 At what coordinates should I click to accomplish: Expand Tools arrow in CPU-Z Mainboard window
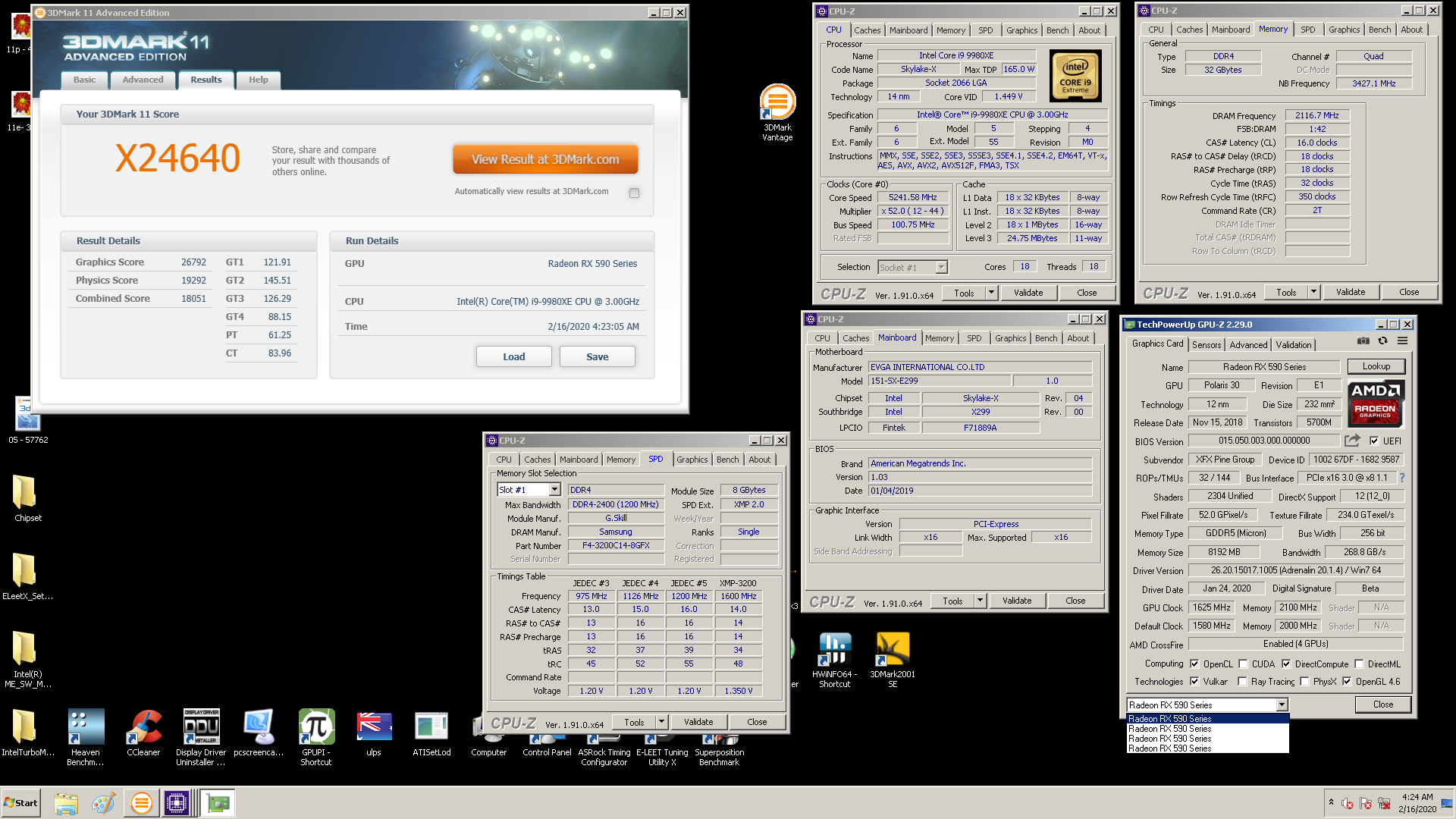pos(979,601)
